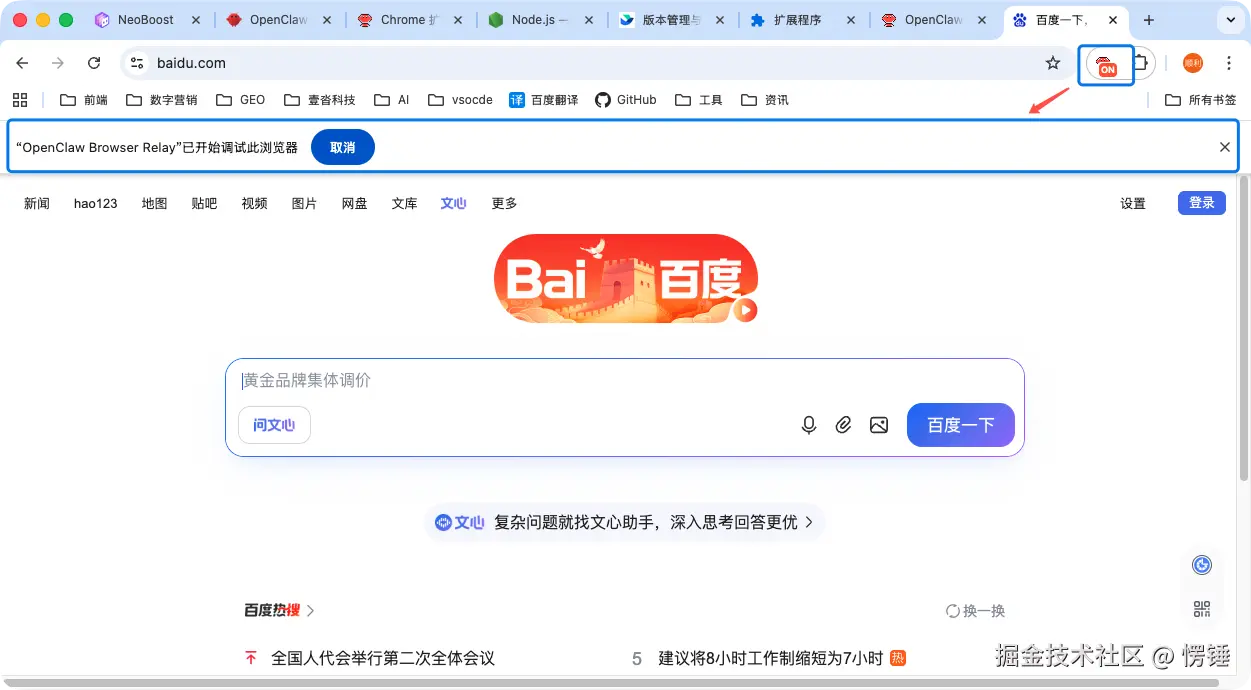1251x690 pixels.
Task: View site information icon in address bar
Action: (x=138, y=63)
